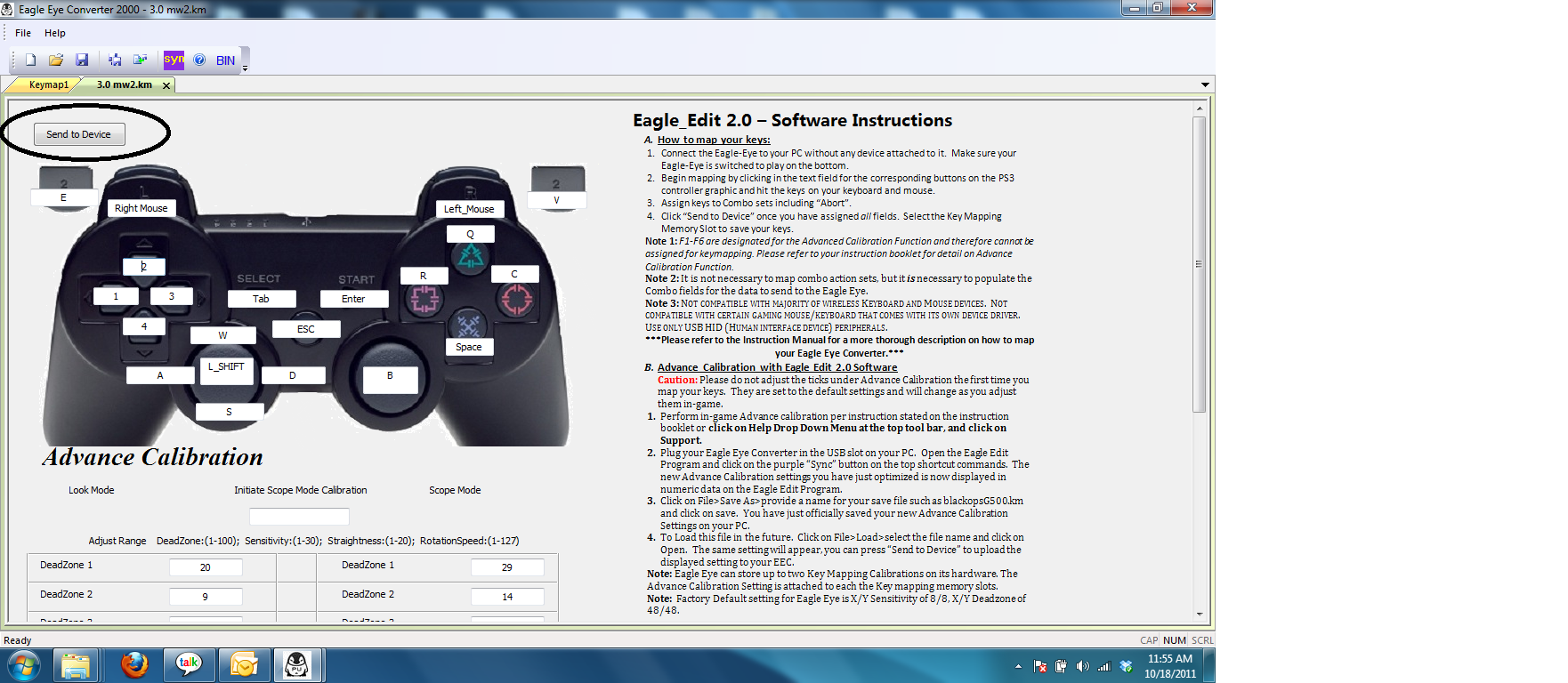Screen dimensions: 1568x683
Task: Click the START field mapped to Enter
Action: [353, 299]
